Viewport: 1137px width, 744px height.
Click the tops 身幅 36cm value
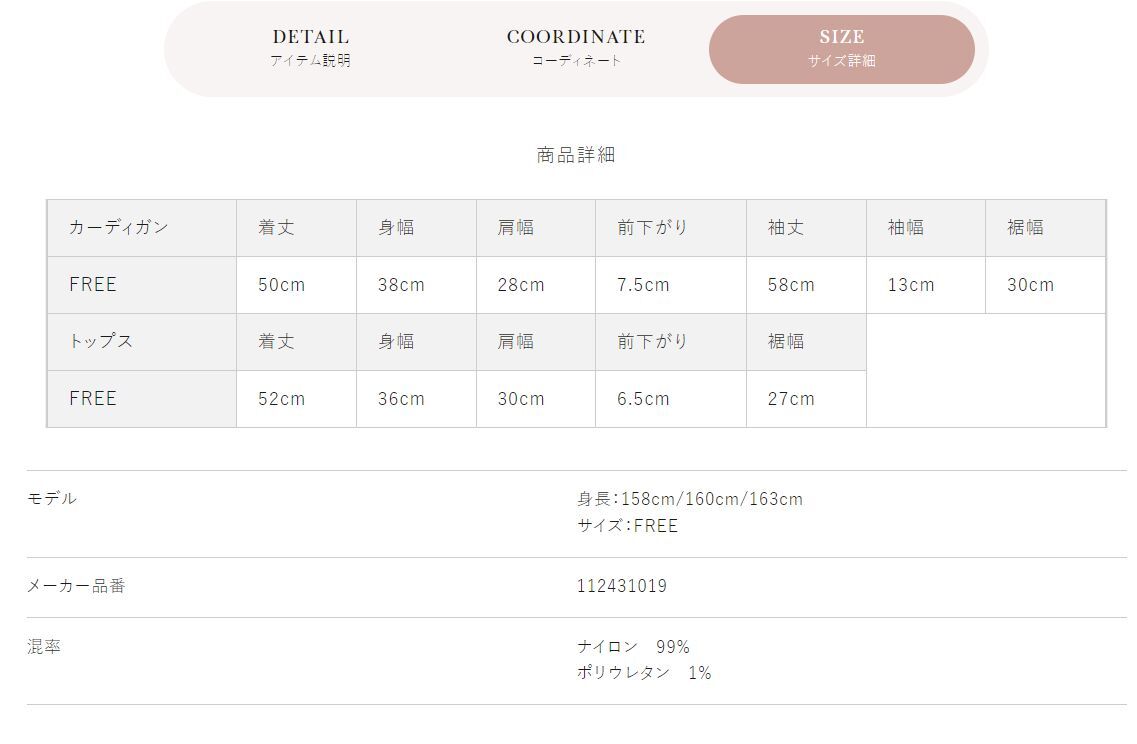pyautogui.click(x=401, y=399)
